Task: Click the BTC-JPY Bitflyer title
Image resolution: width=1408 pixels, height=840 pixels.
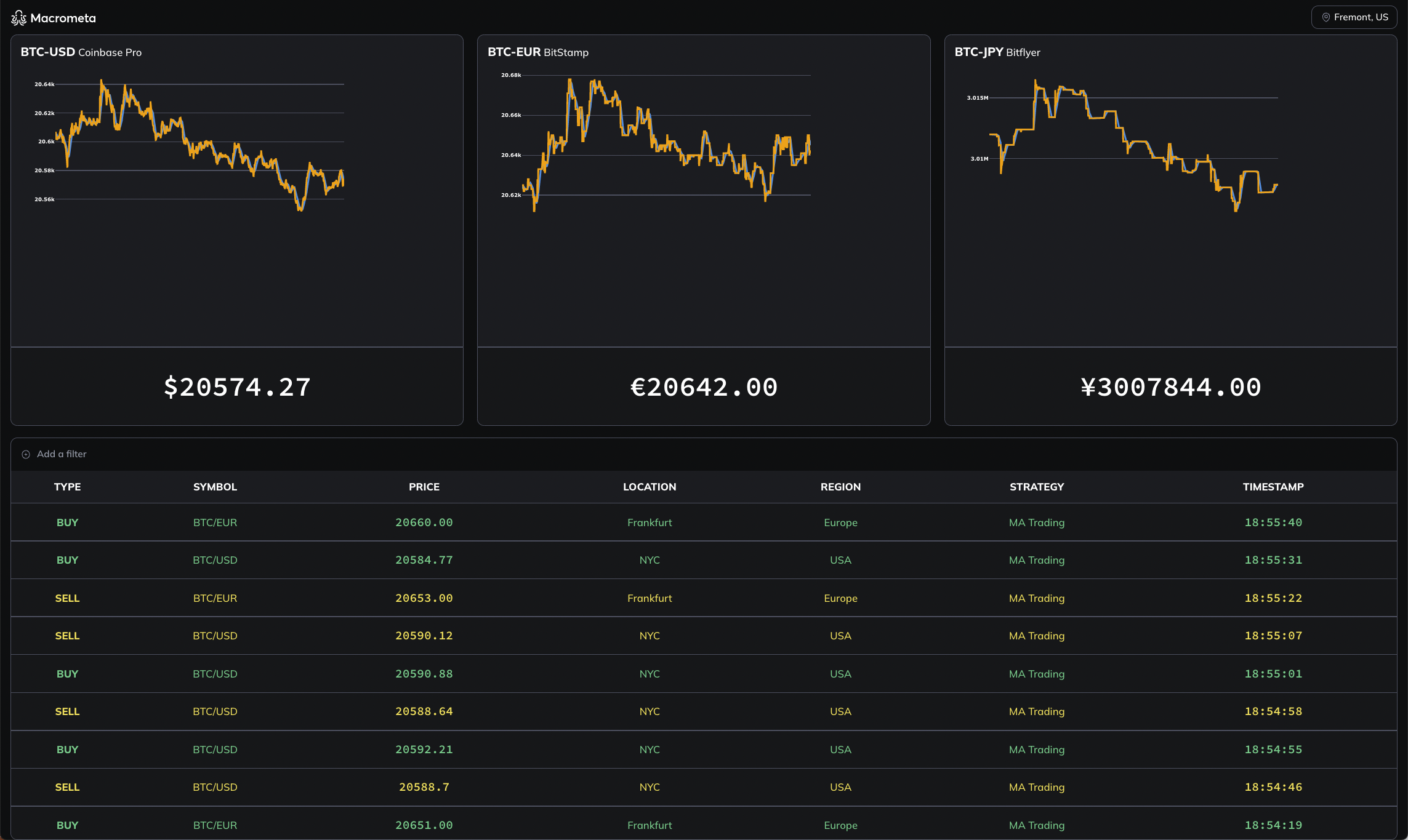Action: (997, 52)
